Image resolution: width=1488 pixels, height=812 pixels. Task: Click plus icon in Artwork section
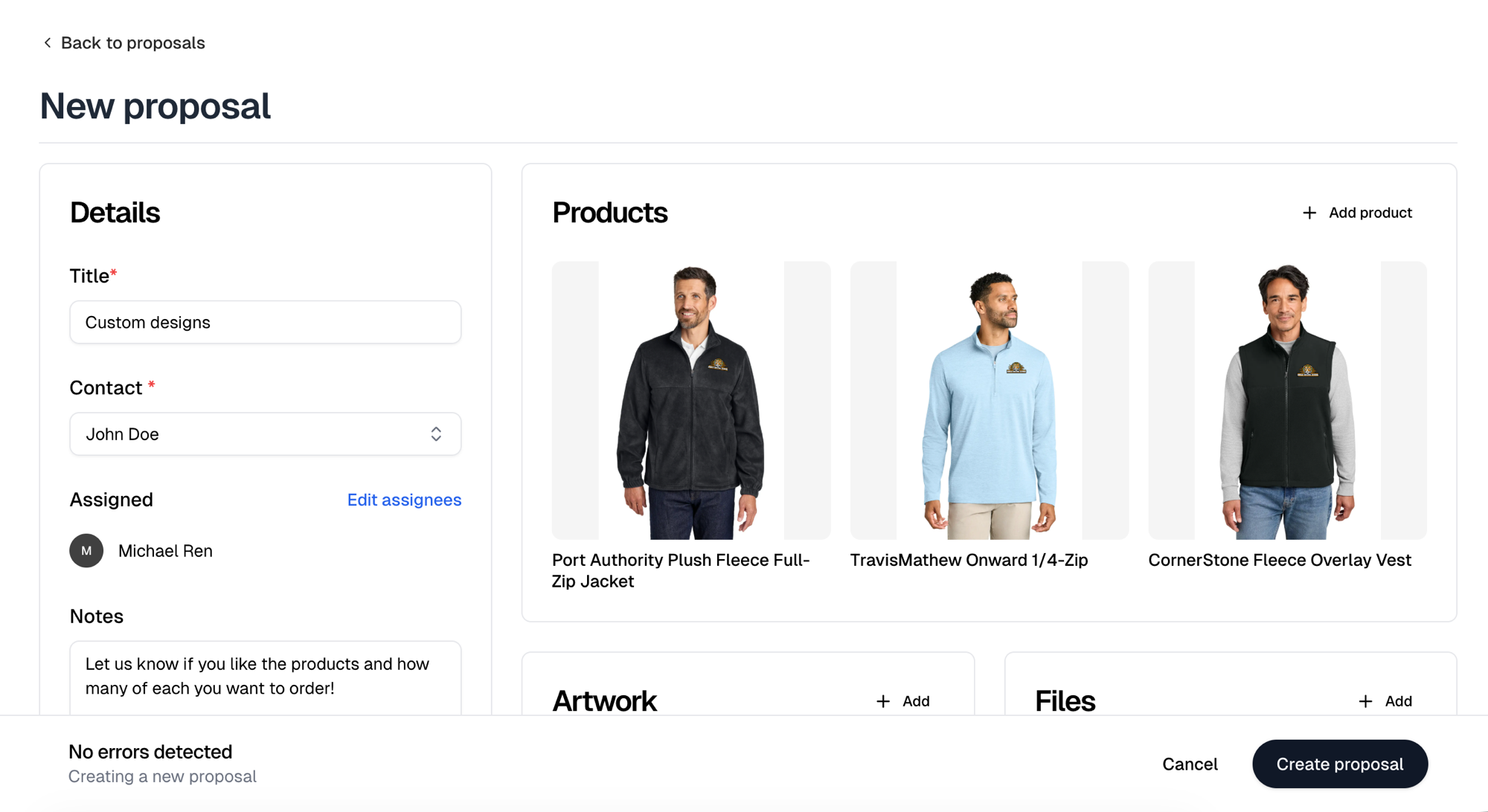tap(883, 701)
